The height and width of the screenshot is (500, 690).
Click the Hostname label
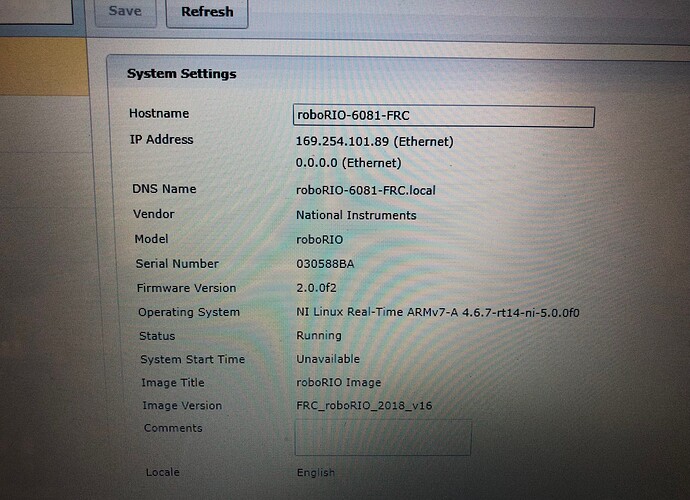pos(159,114)
